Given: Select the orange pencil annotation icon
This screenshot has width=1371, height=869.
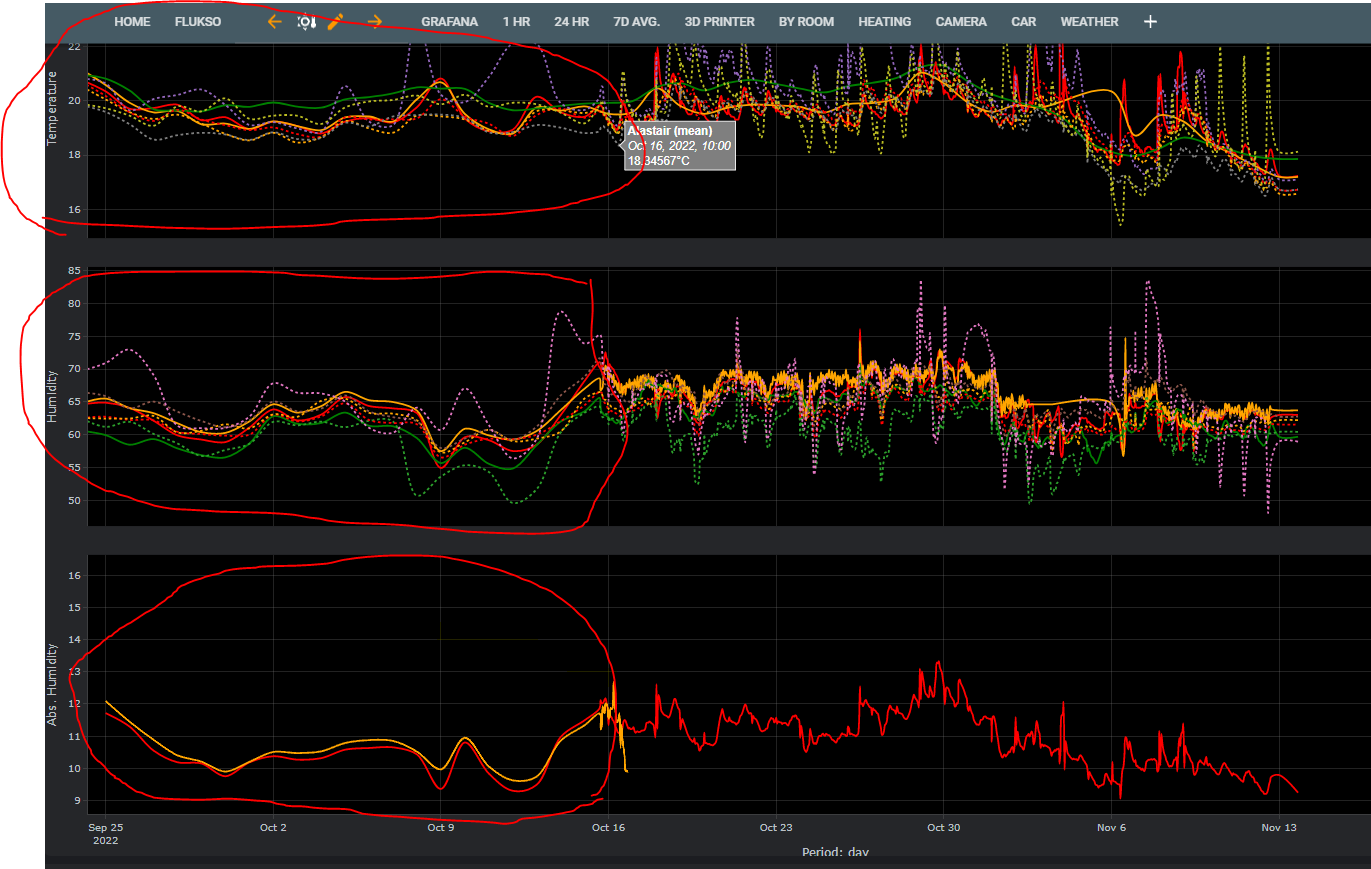Looking at the screenshot, I should pos(336,20).
